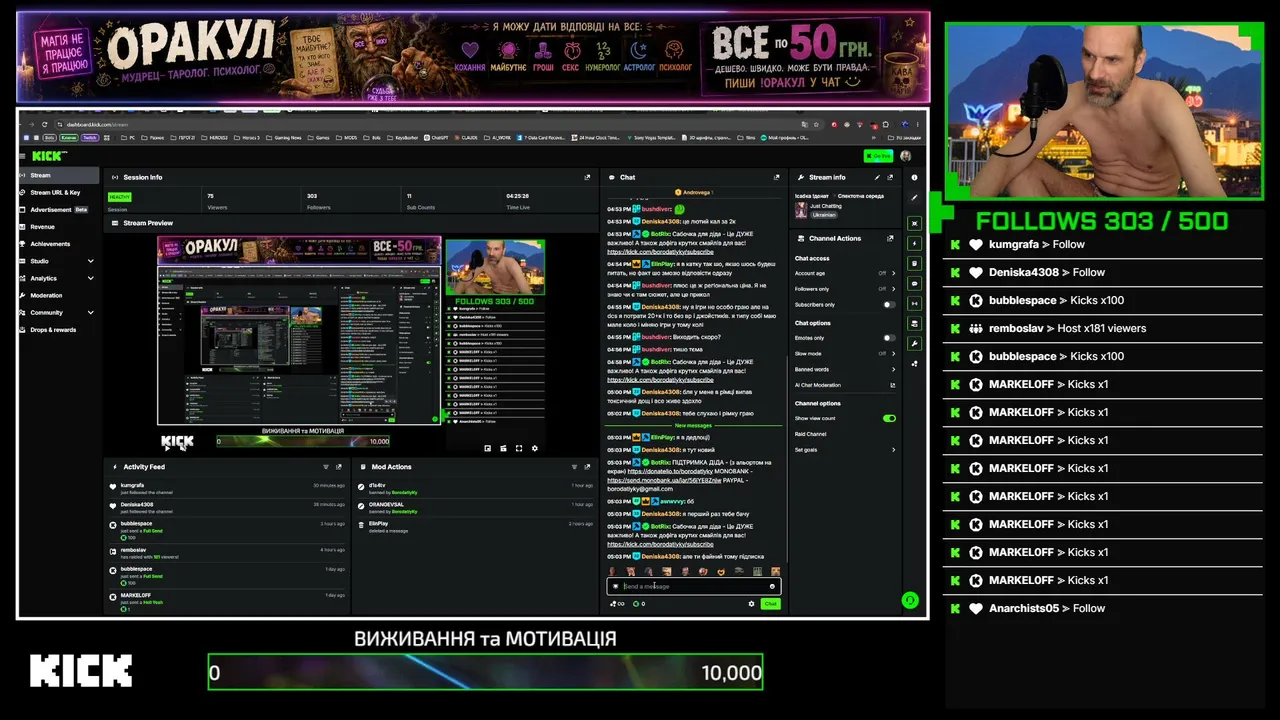Bookmark this page with the star icon
The image size is (1280, 720).
tap(817, 124)
